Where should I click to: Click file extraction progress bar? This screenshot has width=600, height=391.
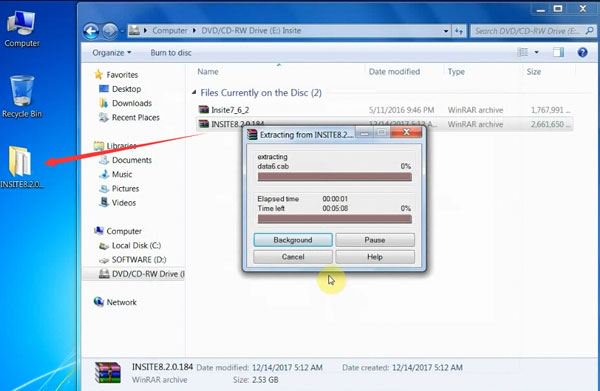[335, 177]
